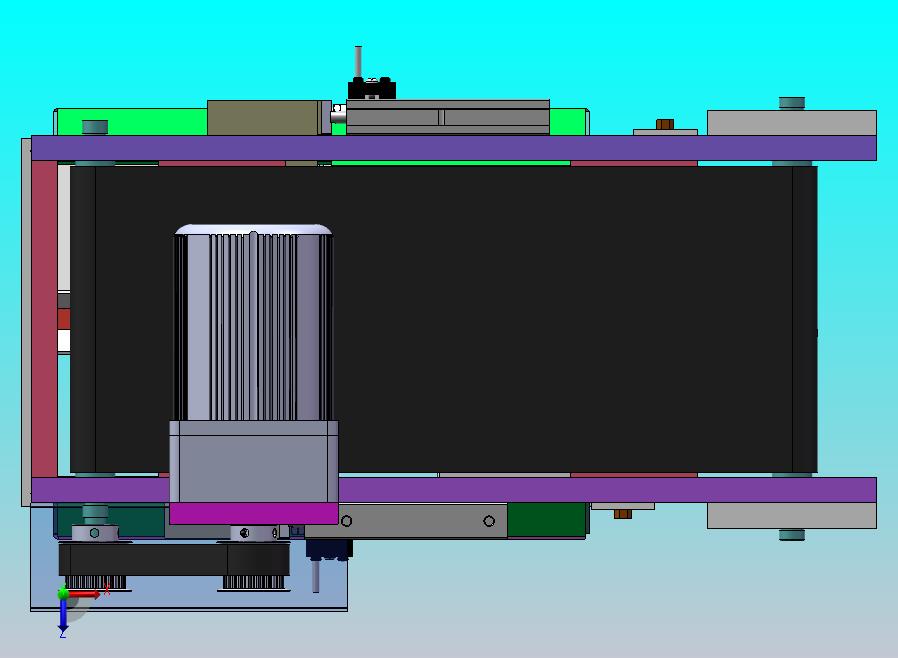Pick the brown bolt below the bottom rail
Viewport: 898px width, 658px height.
(623, 514)
